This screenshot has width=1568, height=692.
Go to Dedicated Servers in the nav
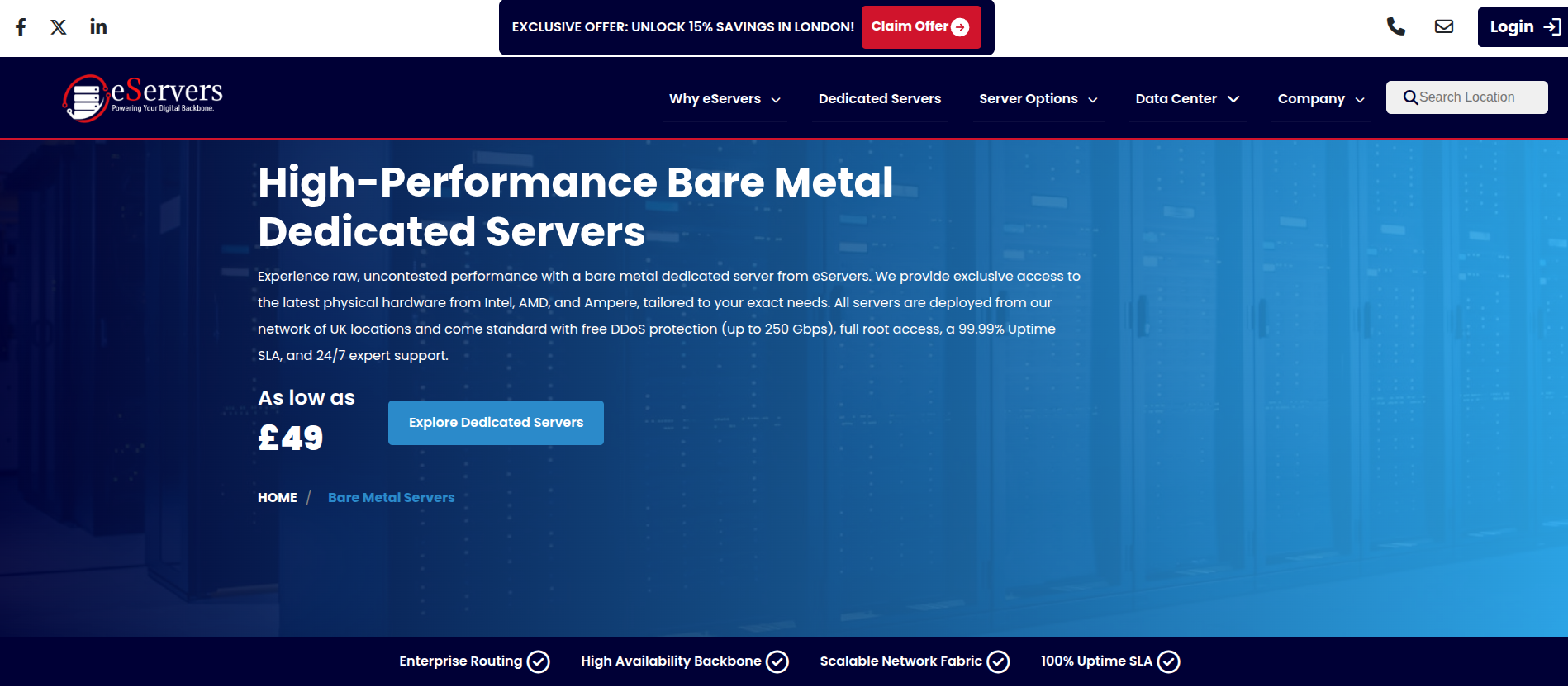(x=880, y=99)
